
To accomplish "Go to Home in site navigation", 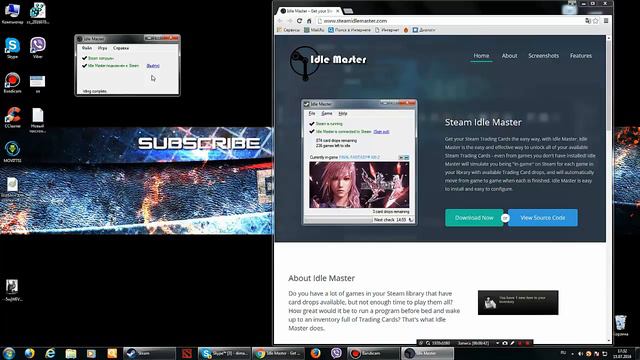I will 481,56.
